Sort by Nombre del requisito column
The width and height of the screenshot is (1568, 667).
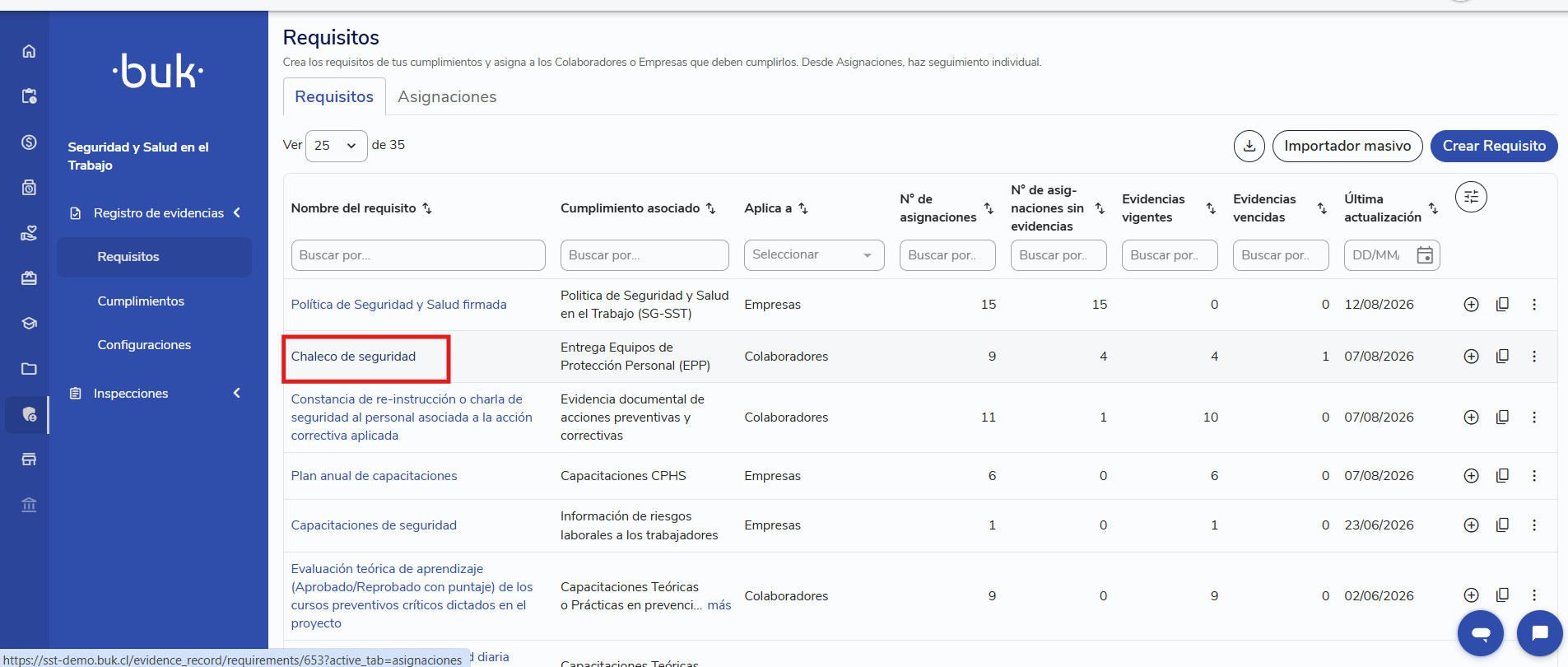[427, 208]
